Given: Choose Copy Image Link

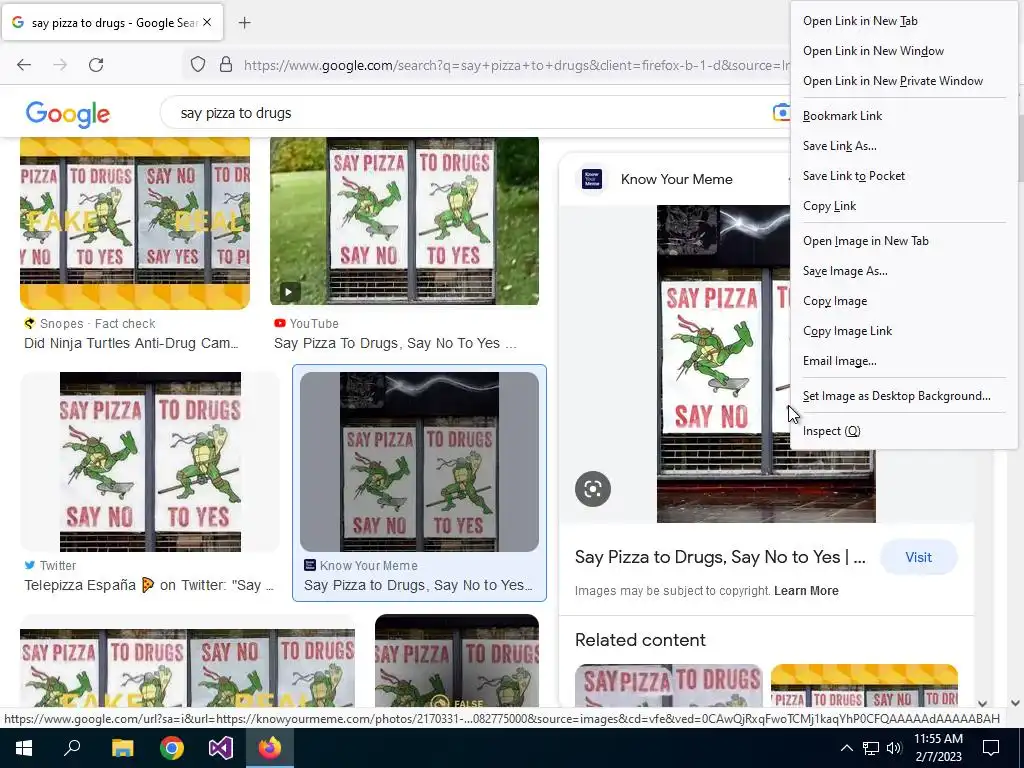Looking at the screenshot, I should pos(903,331).
